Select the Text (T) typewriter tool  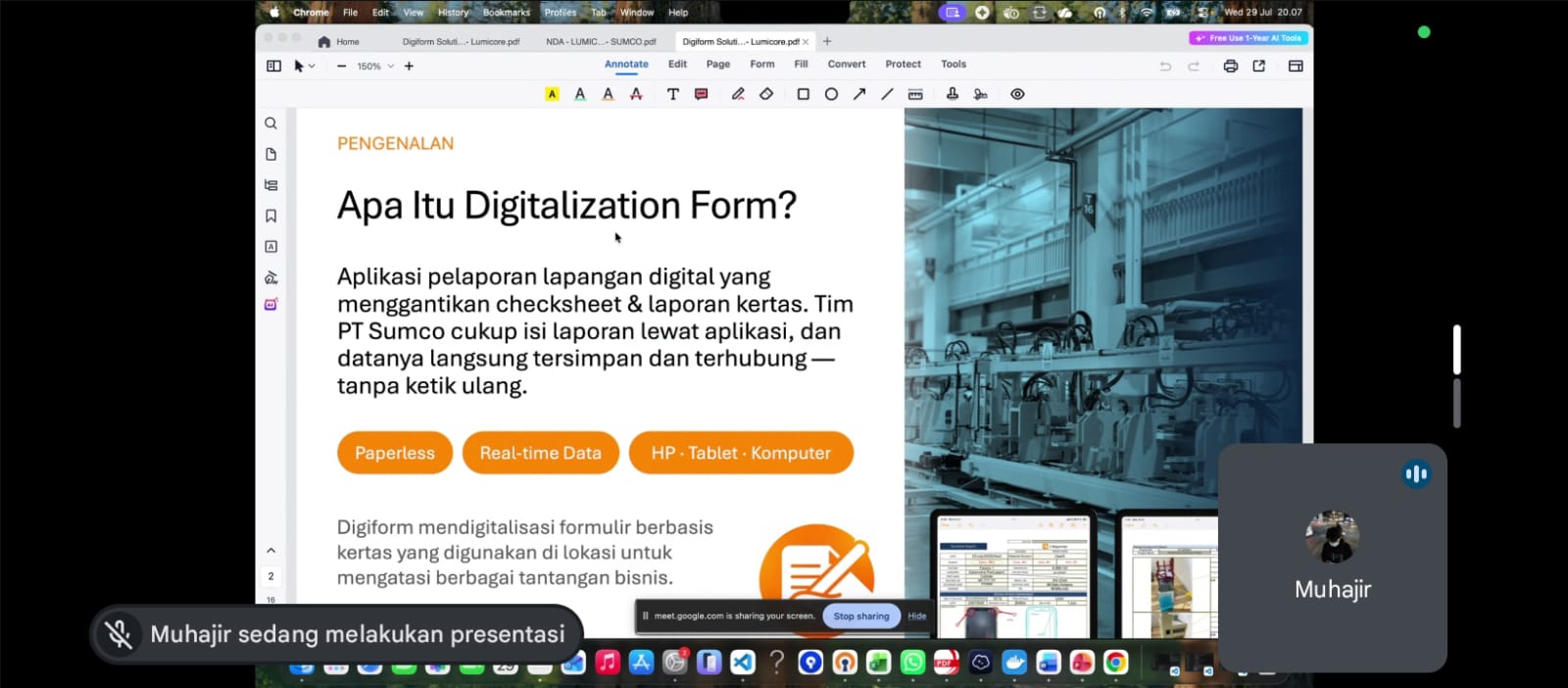[672, 94]
